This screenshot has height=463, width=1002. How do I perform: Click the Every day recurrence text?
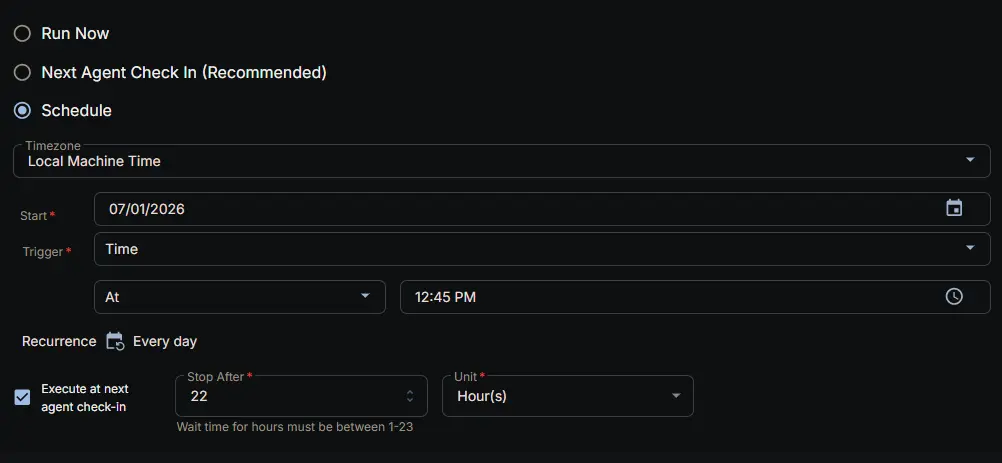click(x=165, y=342)
